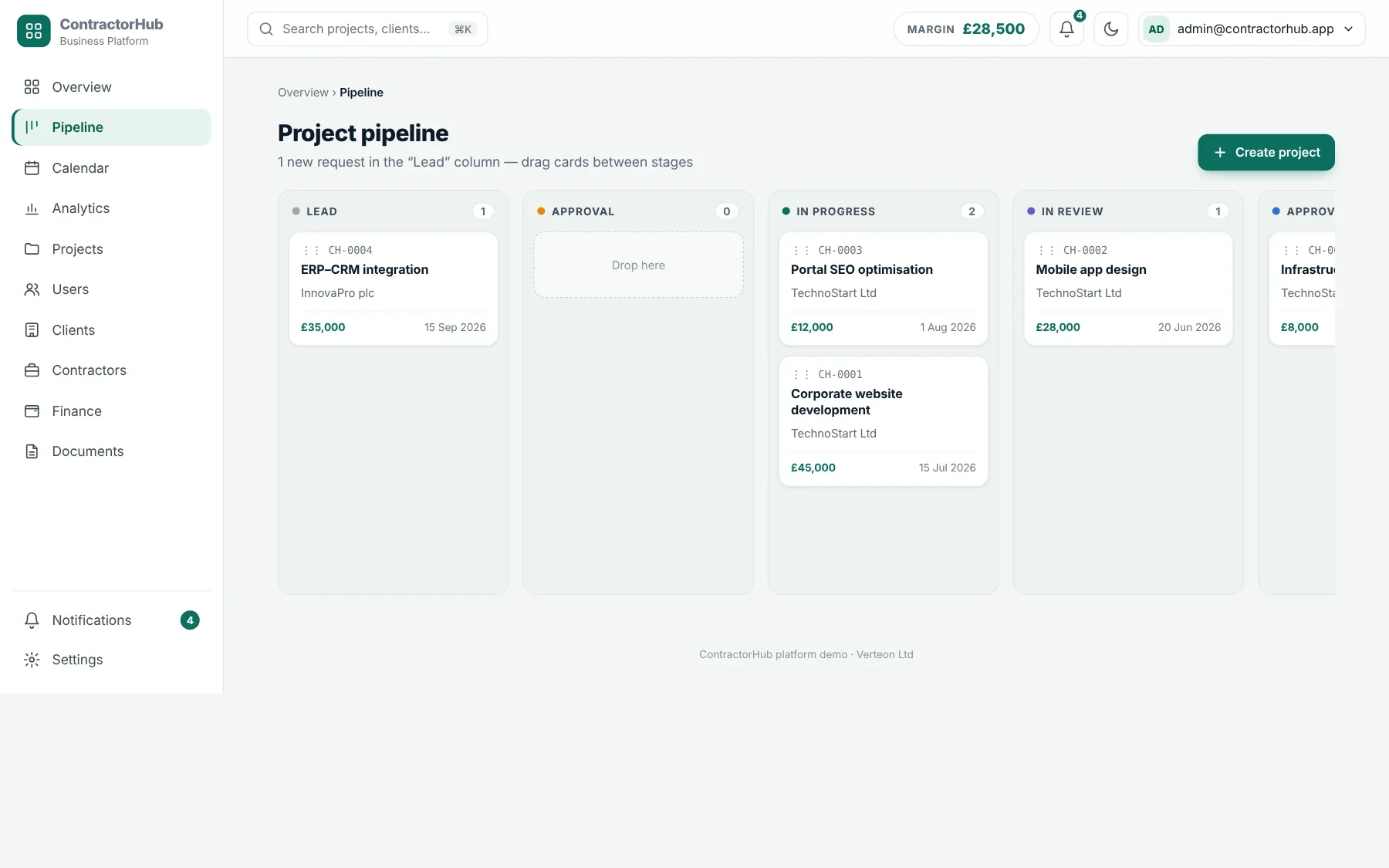Click drag handle on CH-0001 card

tap(801, 375)
